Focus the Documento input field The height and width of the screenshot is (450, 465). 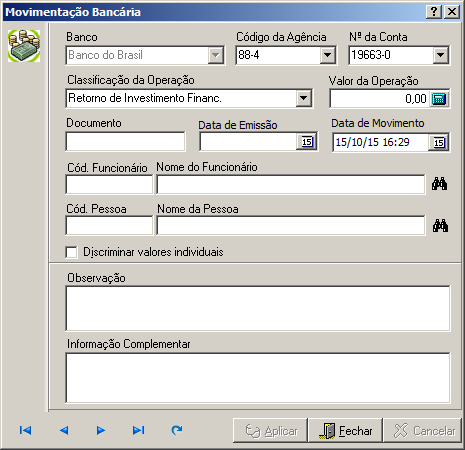[x=125, y=142]
